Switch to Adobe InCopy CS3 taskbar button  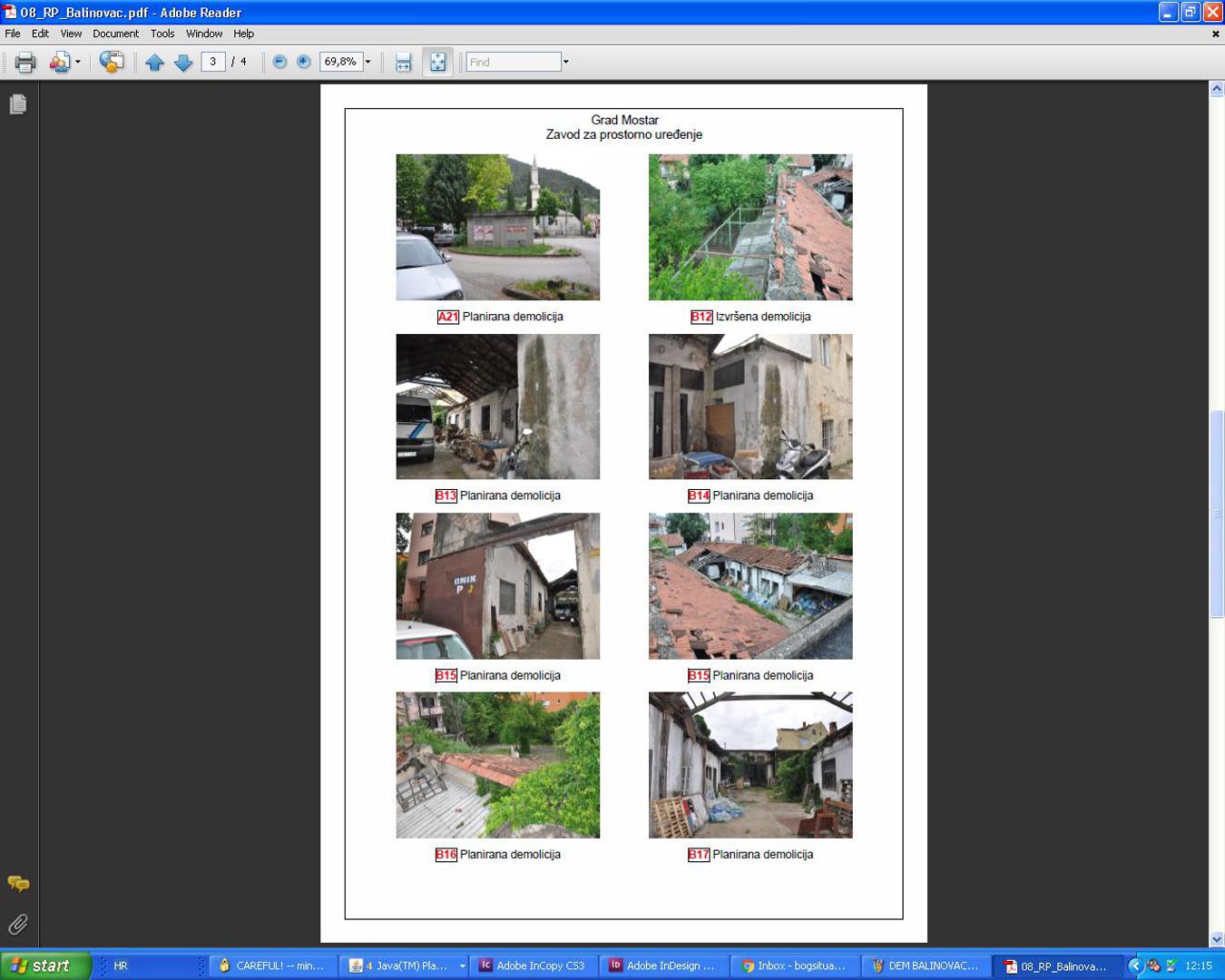tap(532, 965)
